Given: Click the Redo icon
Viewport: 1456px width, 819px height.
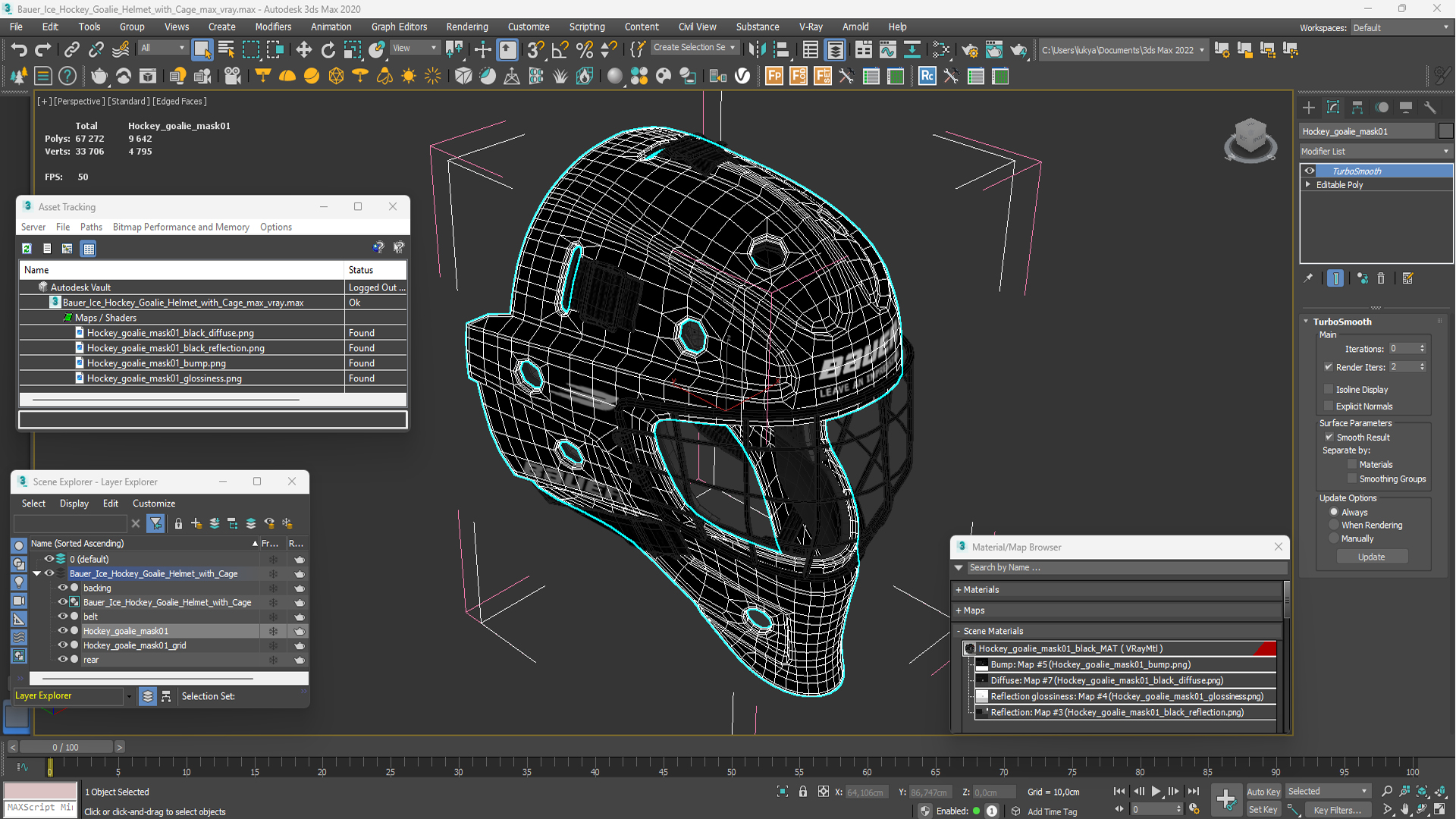Looking at the screenshot, I should point(43,50).
